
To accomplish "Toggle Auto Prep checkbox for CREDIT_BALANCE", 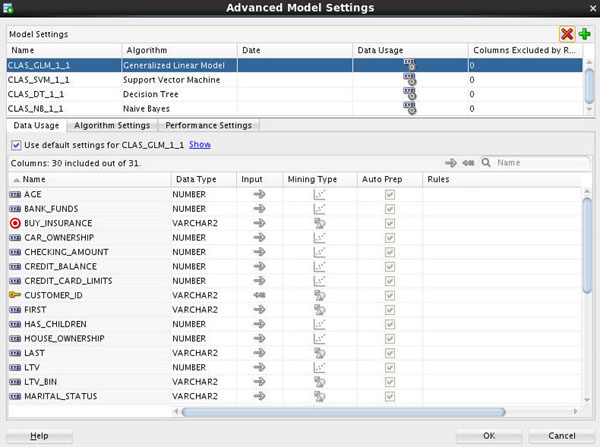I will 390,267.
